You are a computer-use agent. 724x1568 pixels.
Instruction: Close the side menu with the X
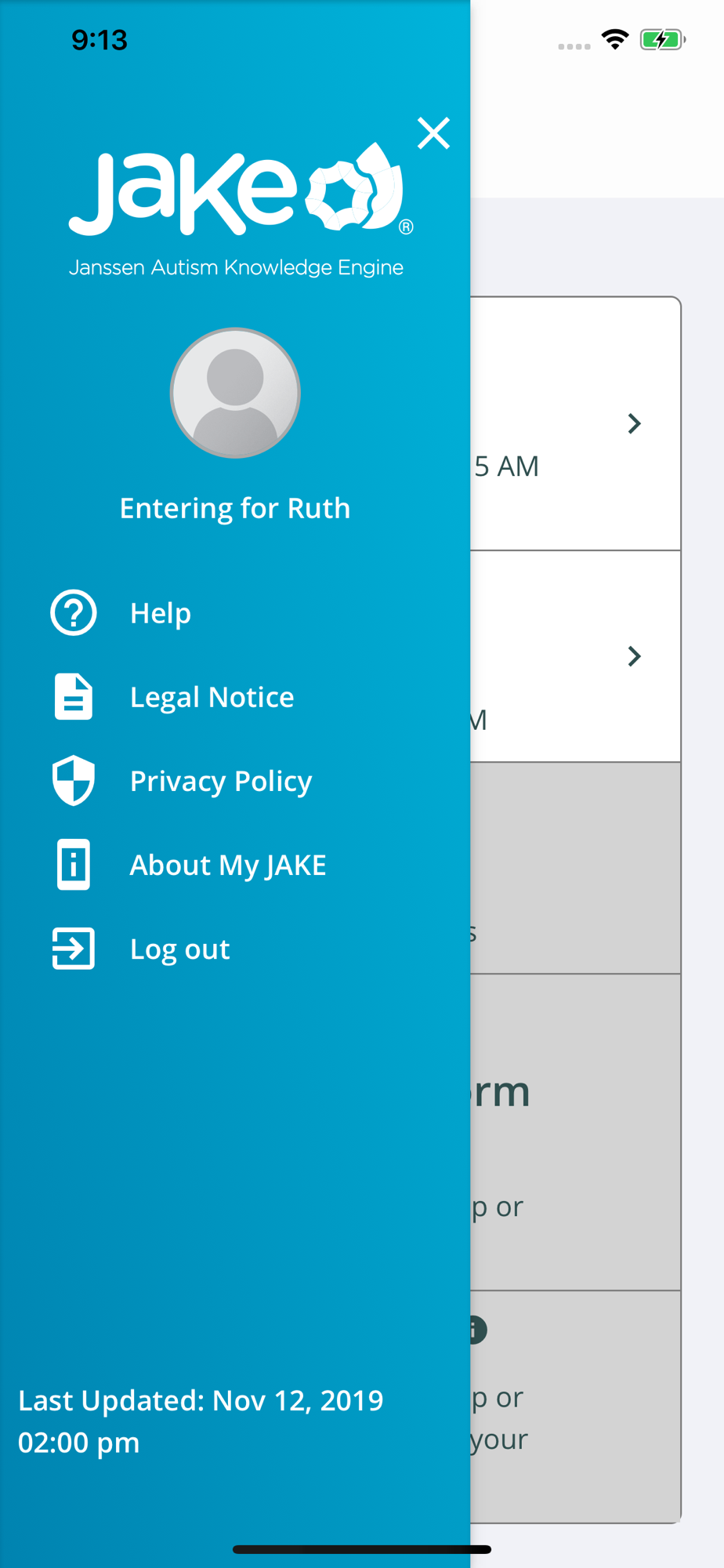(433, 133)
